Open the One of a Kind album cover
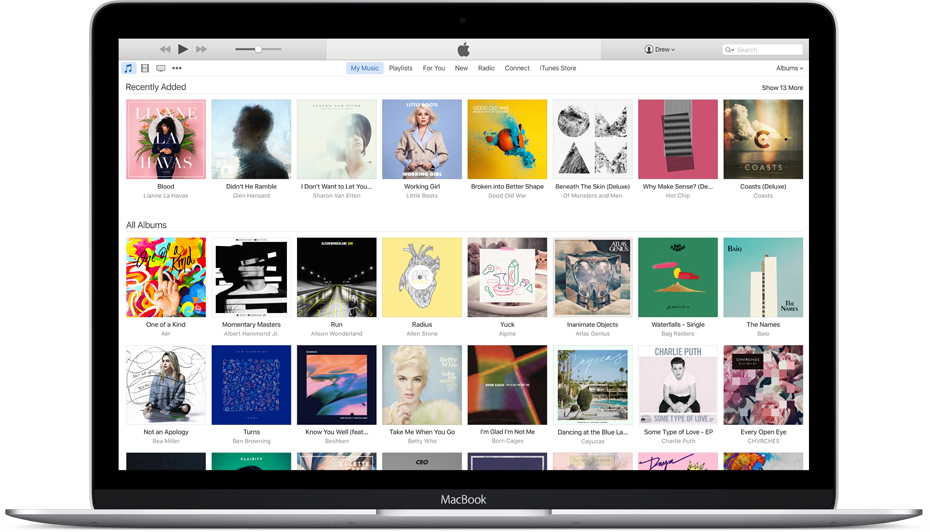The width and height of the screenshot is (930, 532). [166, 278]
